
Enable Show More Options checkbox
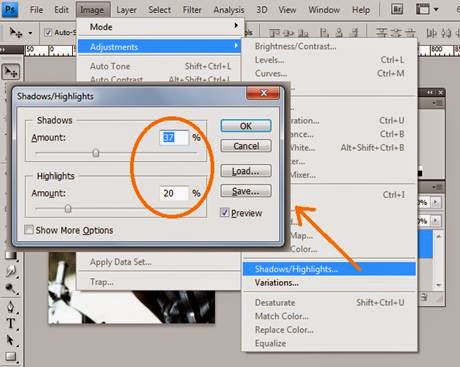29,230
